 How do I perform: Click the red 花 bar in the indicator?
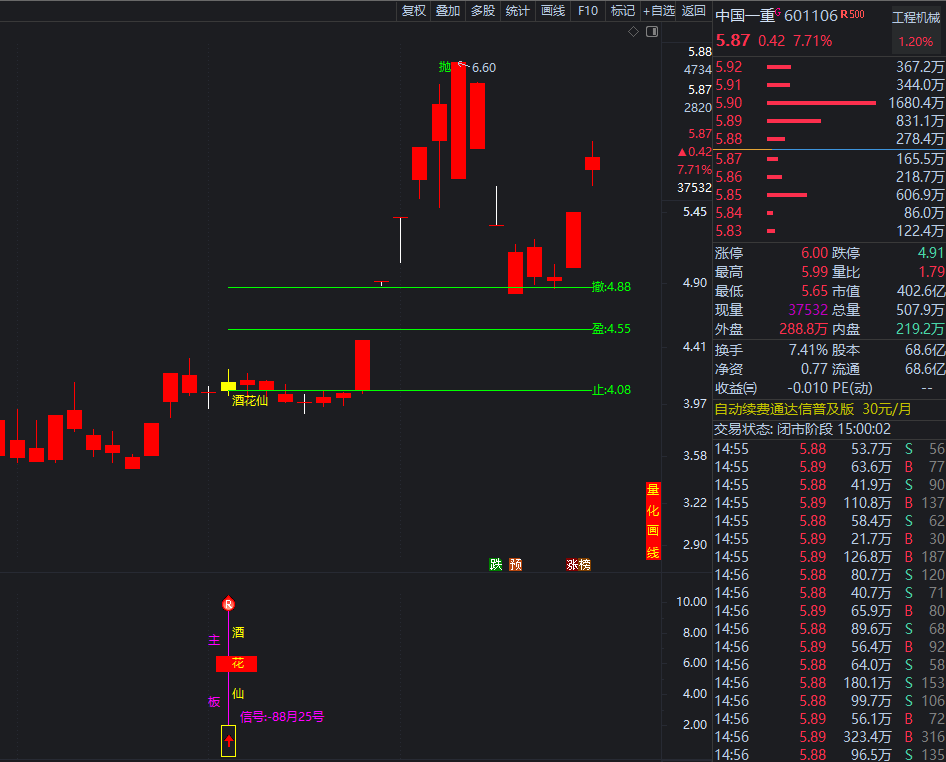(x=237, y=664)
